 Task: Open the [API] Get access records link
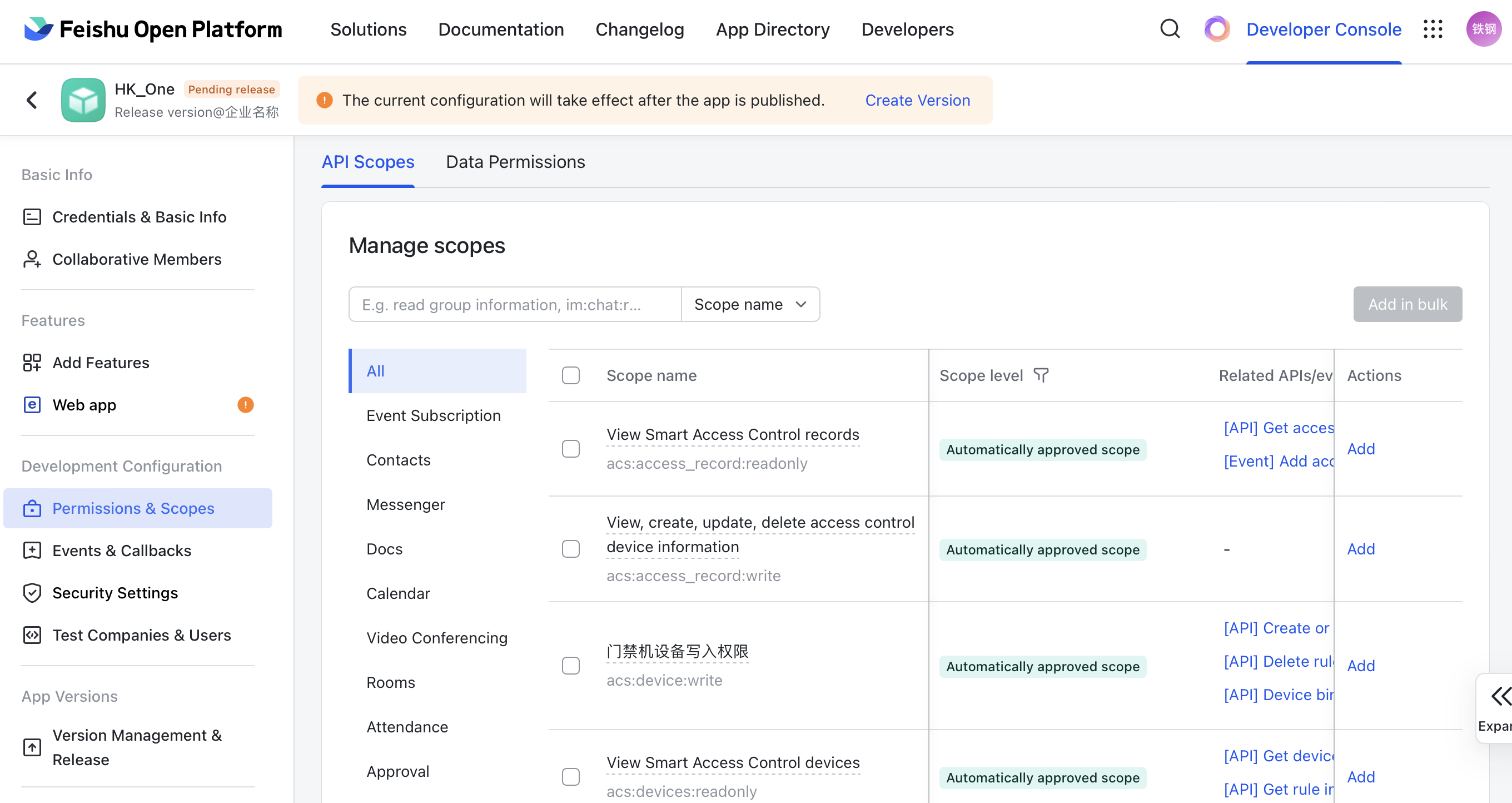coord(1279,428)
